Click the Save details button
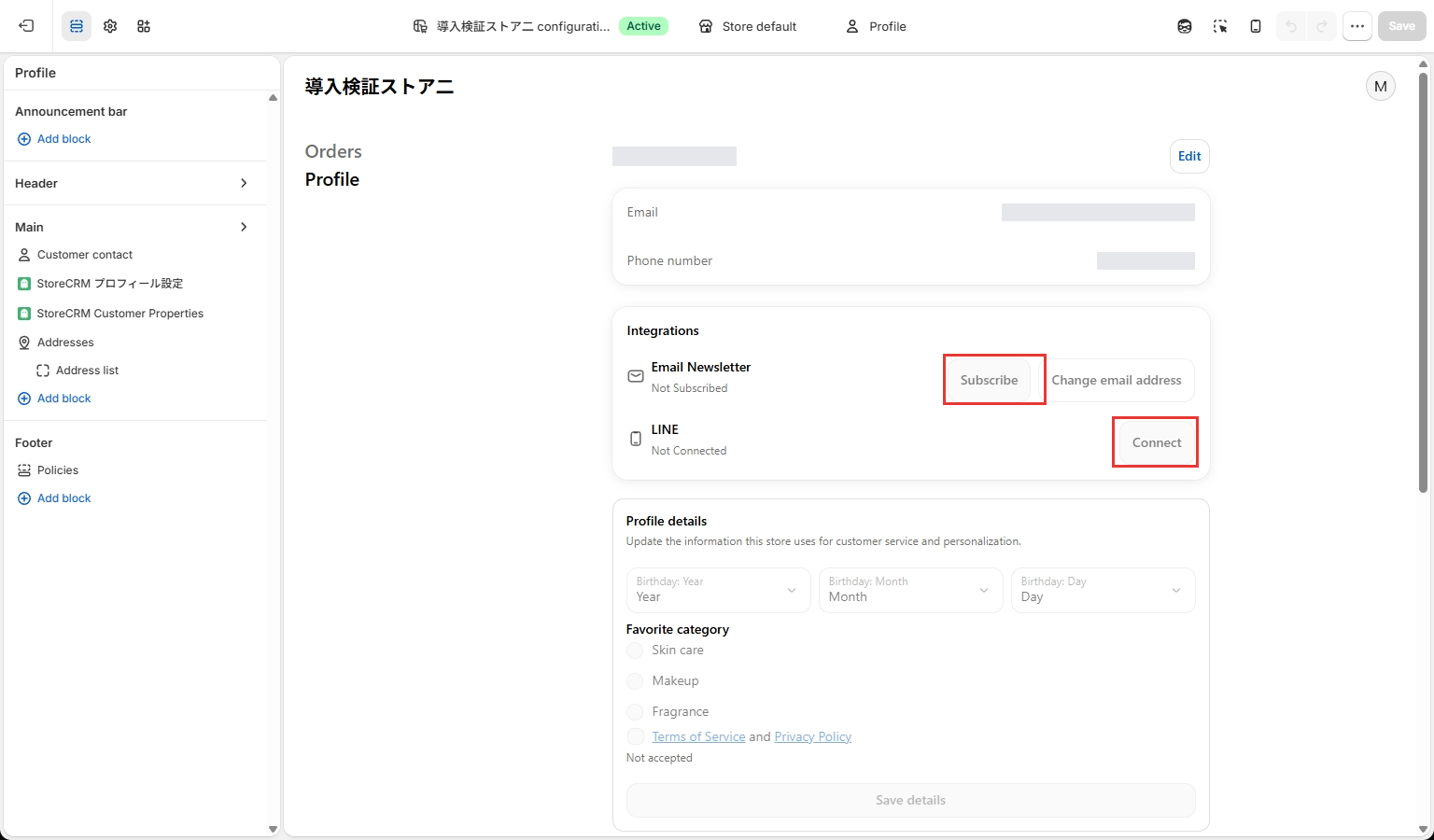The height and width of the screenshot is (840, 1434). tap(910, 800)
